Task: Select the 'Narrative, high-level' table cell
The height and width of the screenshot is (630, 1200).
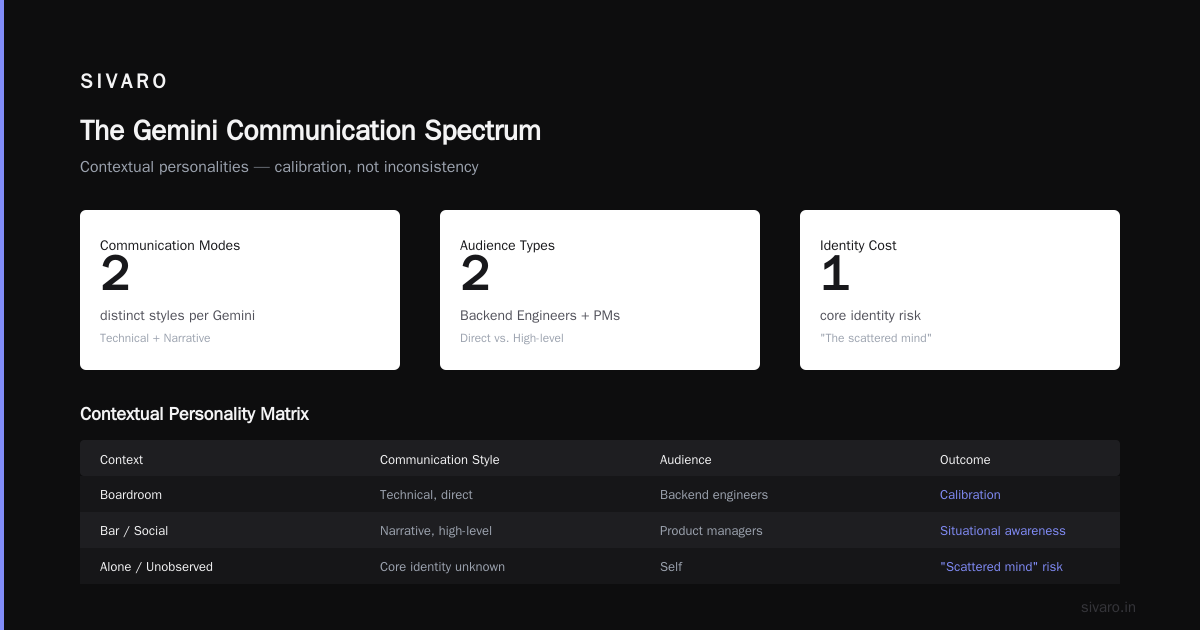Action: 436,531
